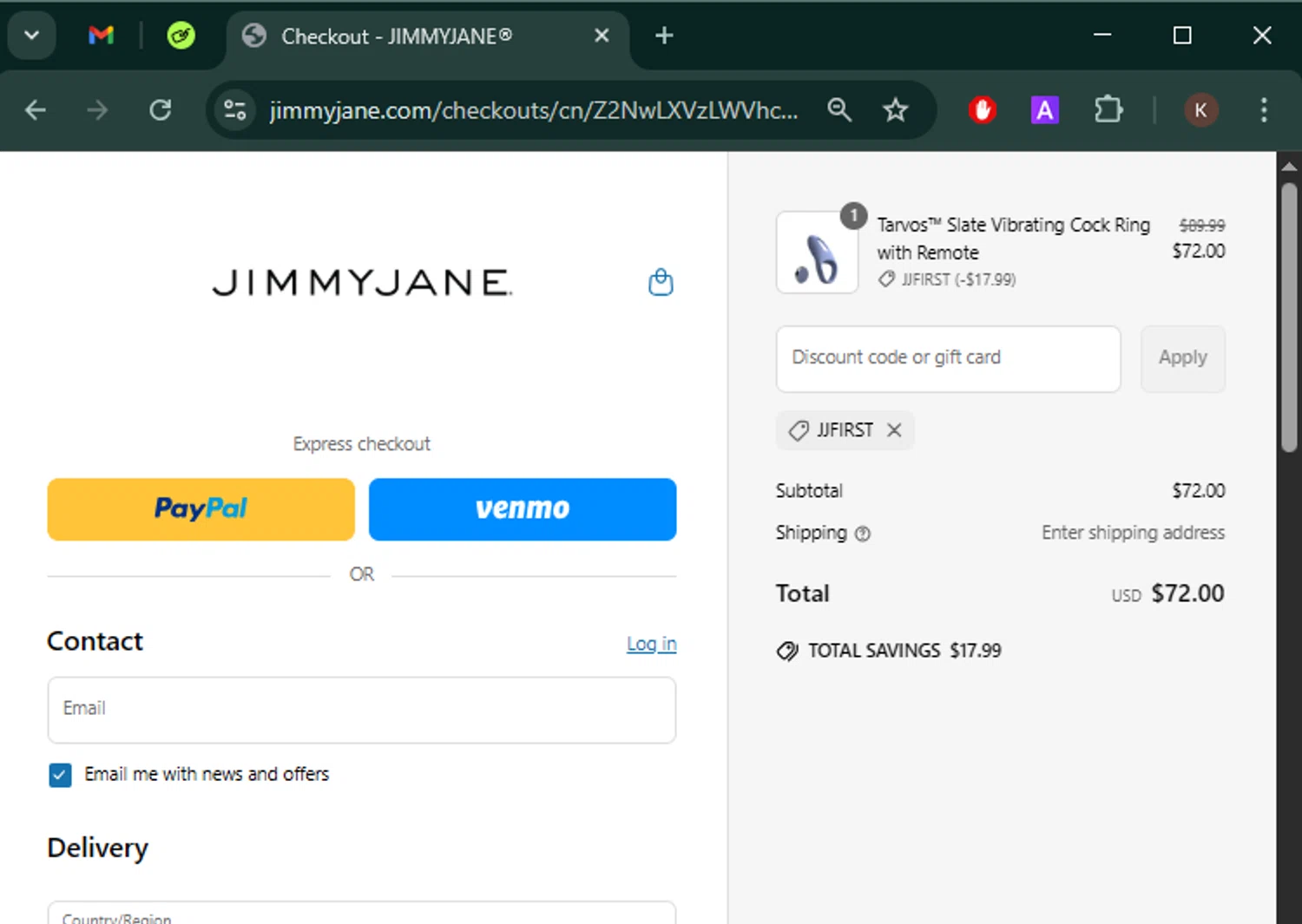Click the Tarvos cock ring product thumbnail

(817, 252)
